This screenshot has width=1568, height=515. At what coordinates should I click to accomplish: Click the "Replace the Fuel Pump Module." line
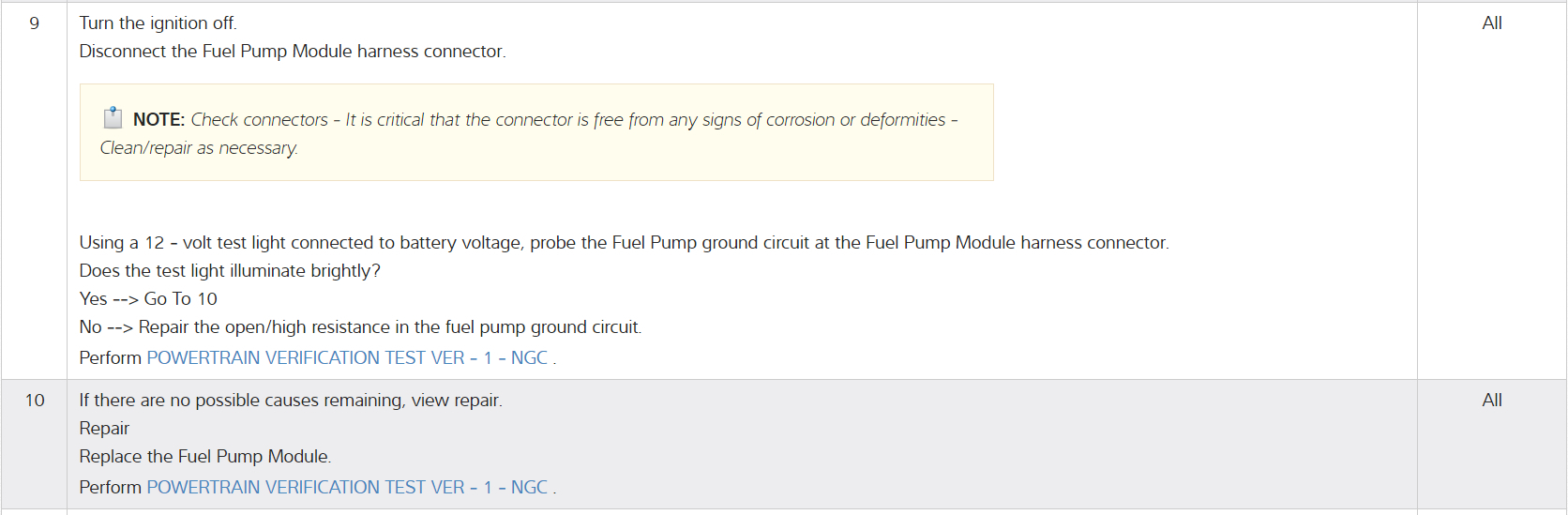point(204,457)
